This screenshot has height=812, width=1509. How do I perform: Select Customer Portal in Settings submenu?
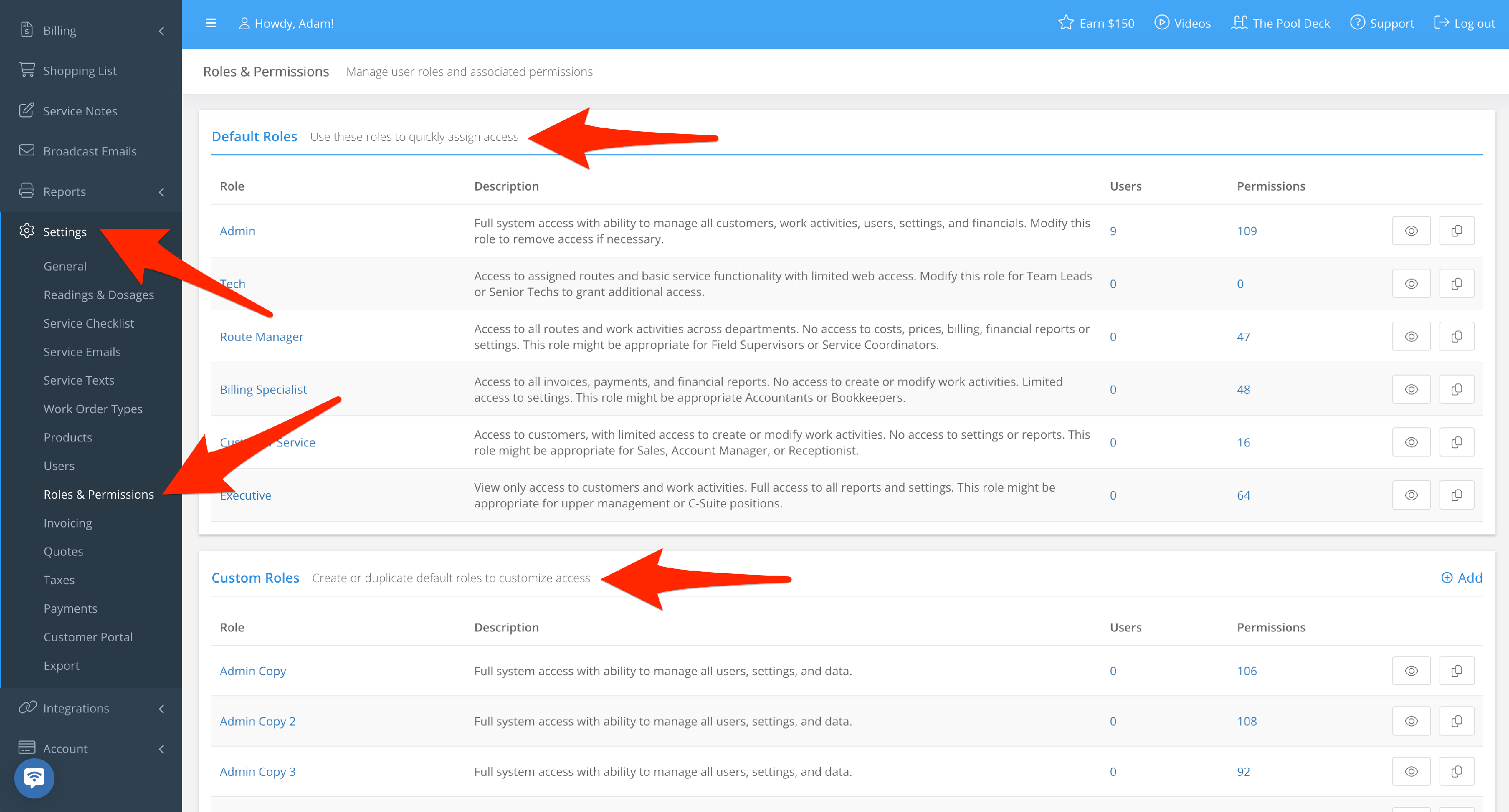tap(88, 637)
